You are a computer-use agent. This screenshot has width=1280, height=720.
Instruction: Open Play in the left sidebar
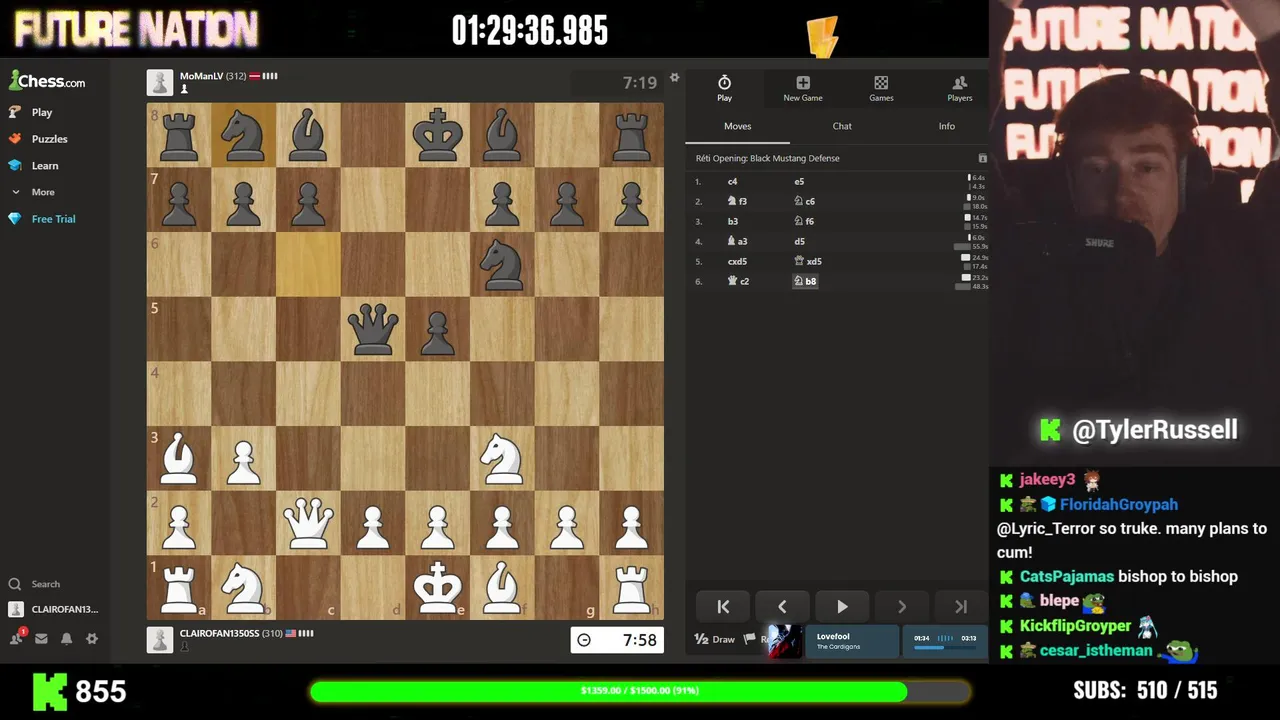pos(30,112)
